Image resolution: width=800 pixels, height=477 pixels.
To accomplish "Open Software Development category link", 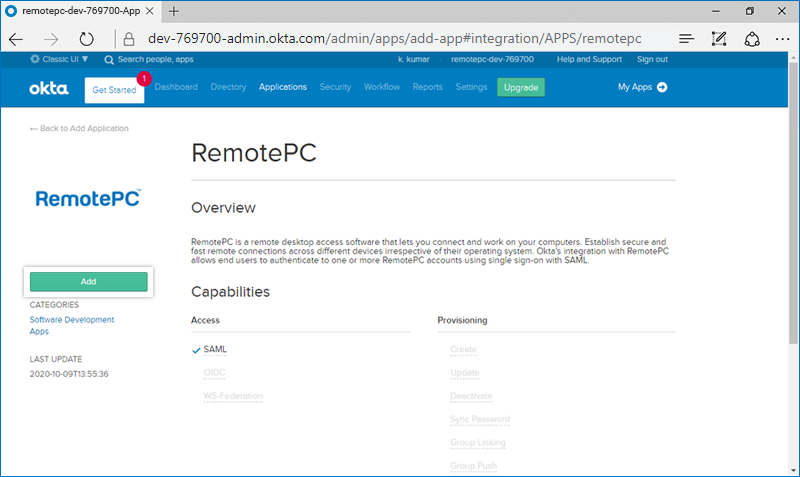I will tap(71, 320).
